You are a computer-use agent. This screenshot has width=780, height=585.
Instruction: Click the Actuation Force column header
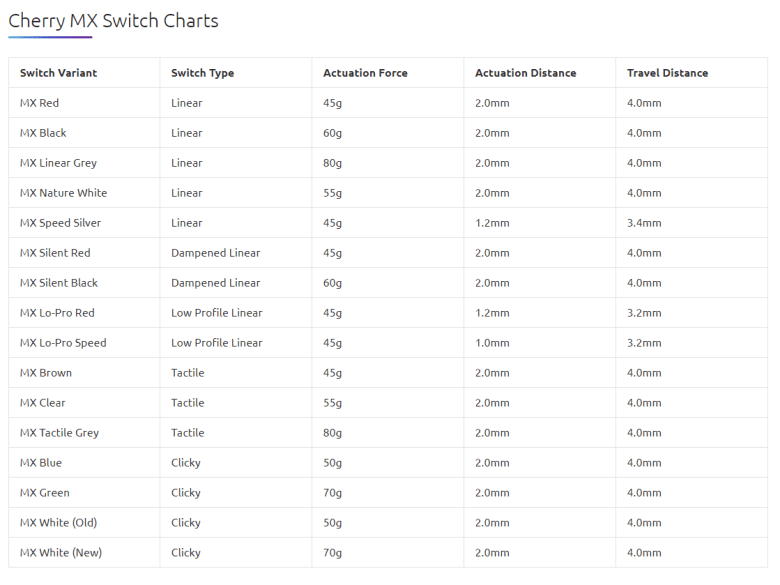click(x=365, y=73)
